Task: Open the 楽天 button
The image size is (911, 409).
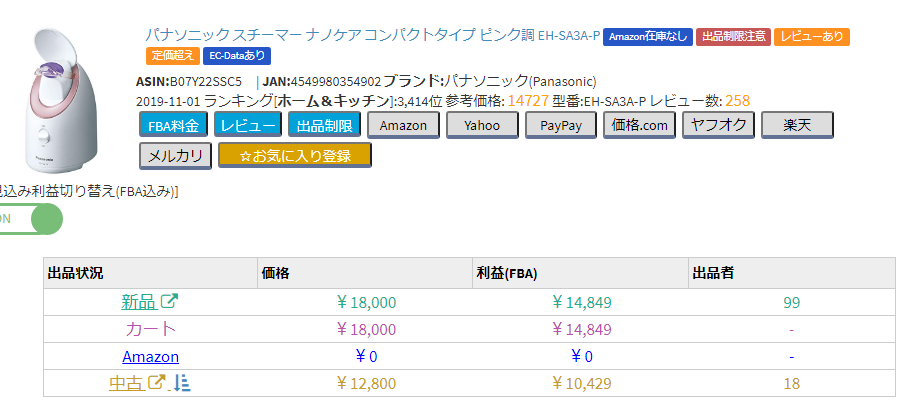Action: (x=797, y=125)
